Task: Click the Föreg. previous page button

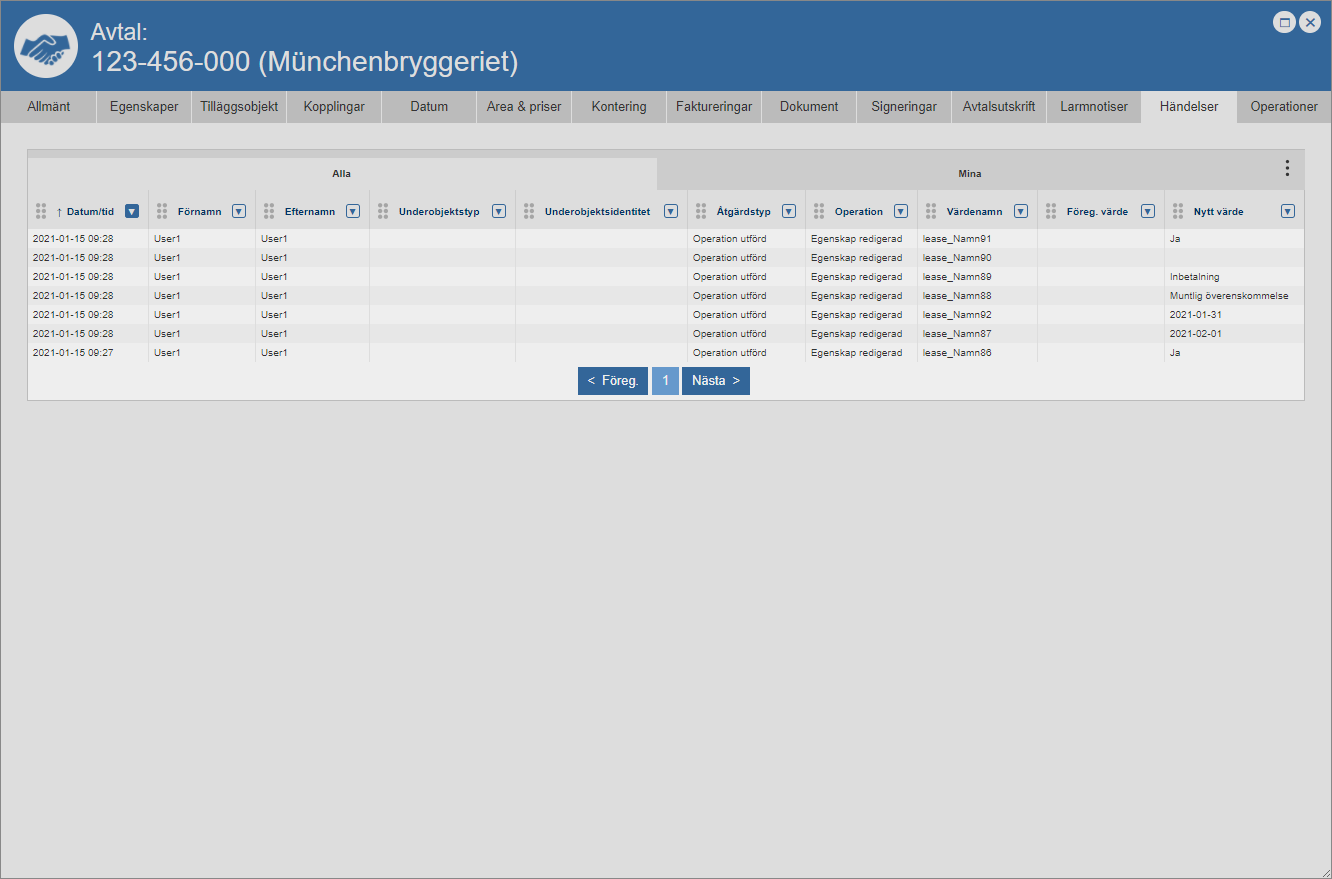Action: pyautogui.click(x=613, y=381)
